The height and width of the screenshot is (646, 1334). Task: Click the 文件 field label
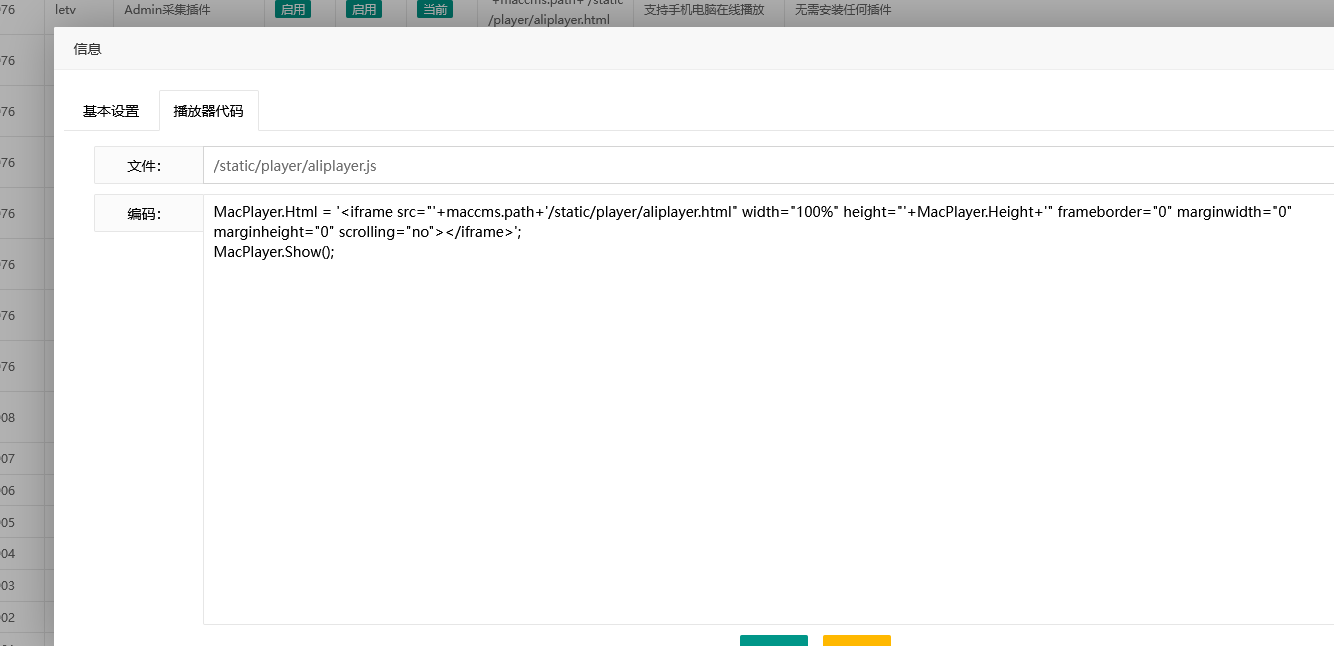[144, 166]
